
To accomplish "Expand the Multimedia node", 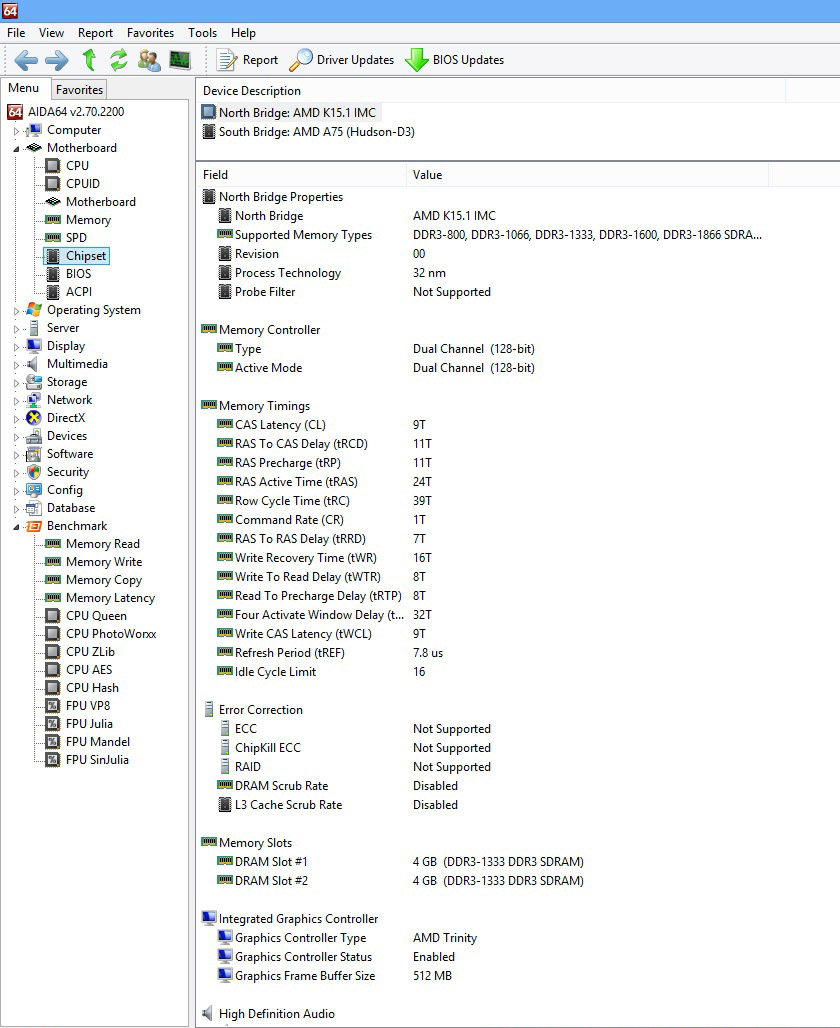I will click(17, 365).
